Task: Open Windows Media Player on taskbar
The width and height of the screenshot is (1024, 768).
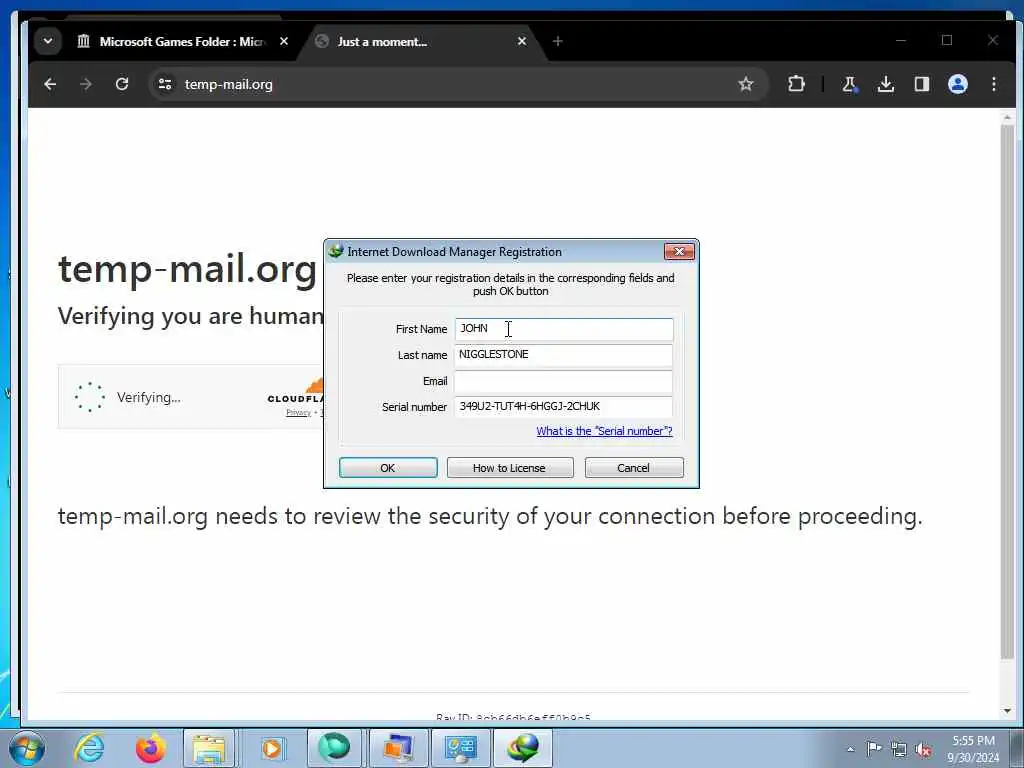Action: tap(272, 748)
